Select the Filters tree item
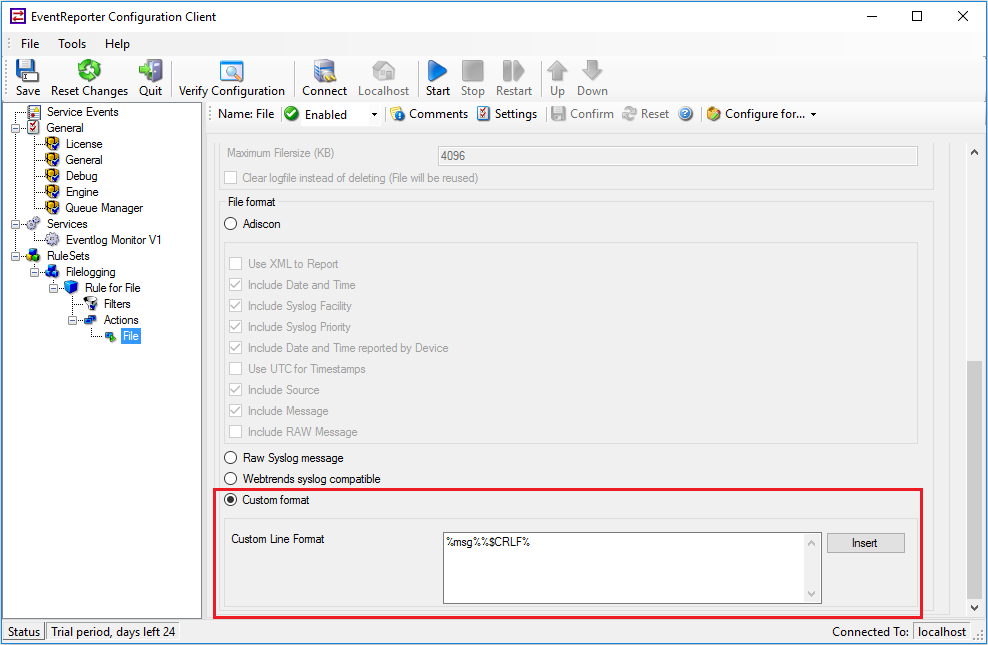Viewport: 988px width, 645px height. (117, 304)
